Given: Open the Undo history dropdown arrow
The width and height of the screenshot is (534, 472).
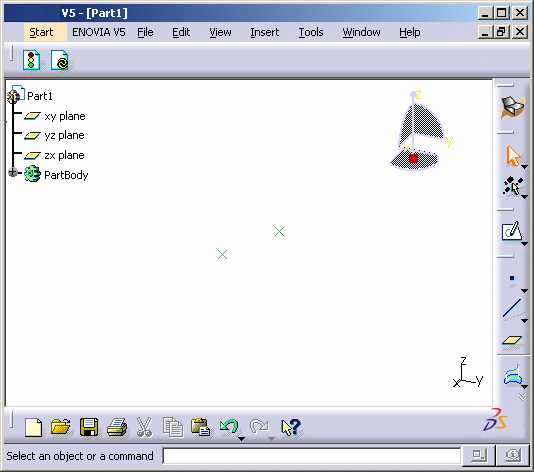Looking at the screenshot, I should (241, 439).
